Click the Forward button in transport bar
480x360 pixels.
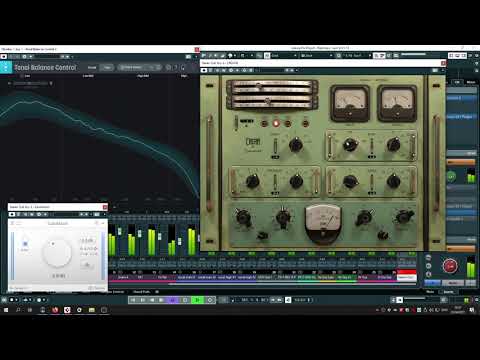coord(161,300)
